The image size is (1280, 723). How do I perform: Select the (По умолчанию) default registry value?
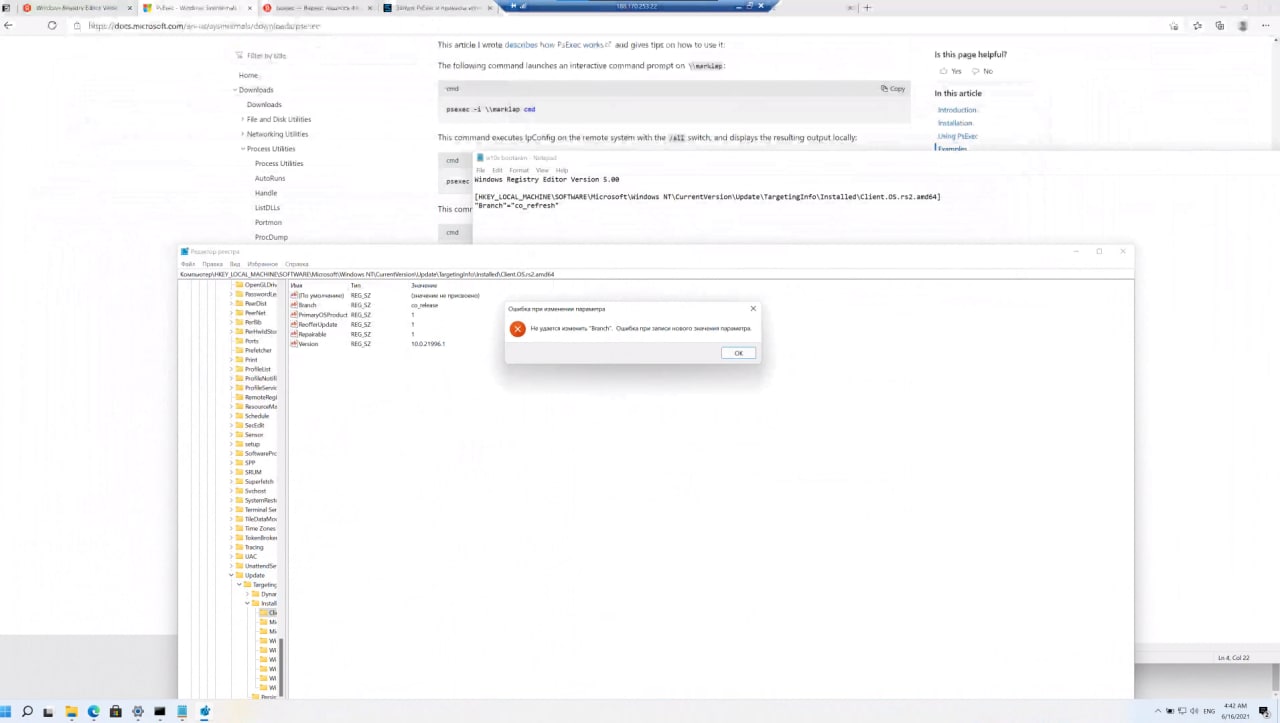pos(321,296)
